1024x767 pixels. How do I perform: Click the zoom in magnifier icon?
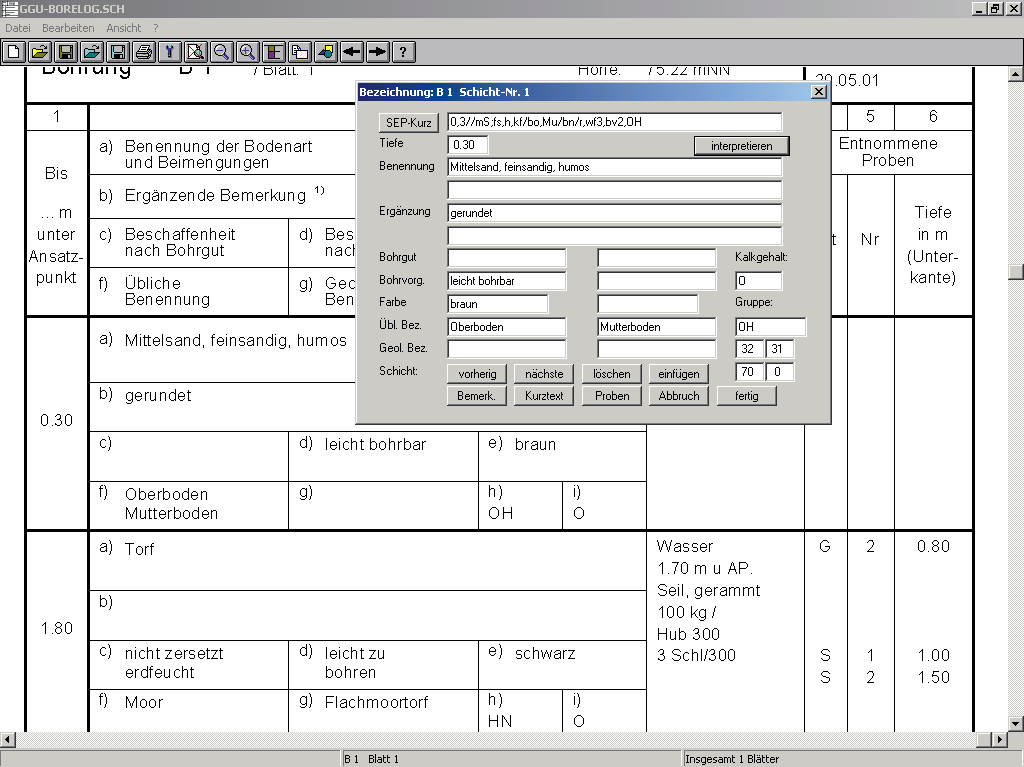coord(248,52)
